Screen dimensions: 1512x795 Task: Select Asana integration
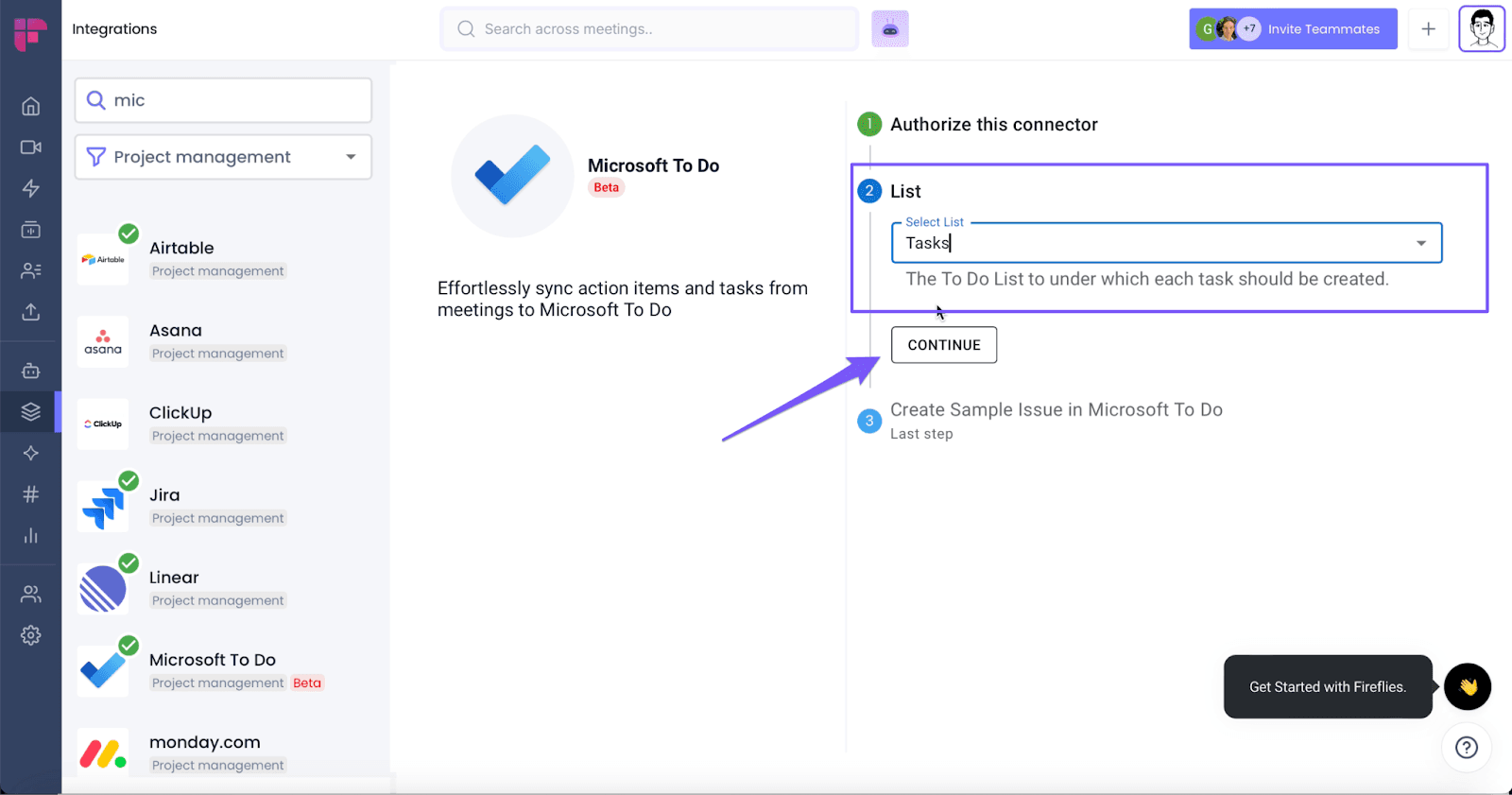223,341
